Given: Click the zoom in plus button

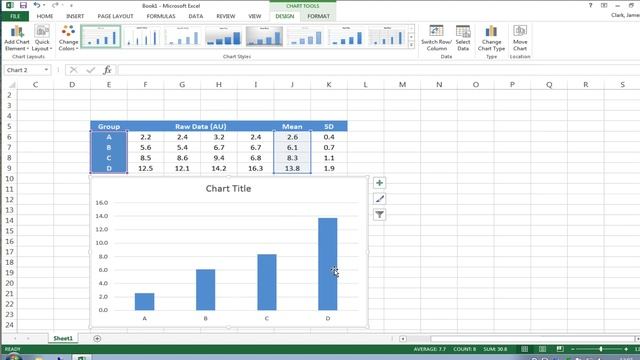Looking at the screenshot, I should click(626, 349).
